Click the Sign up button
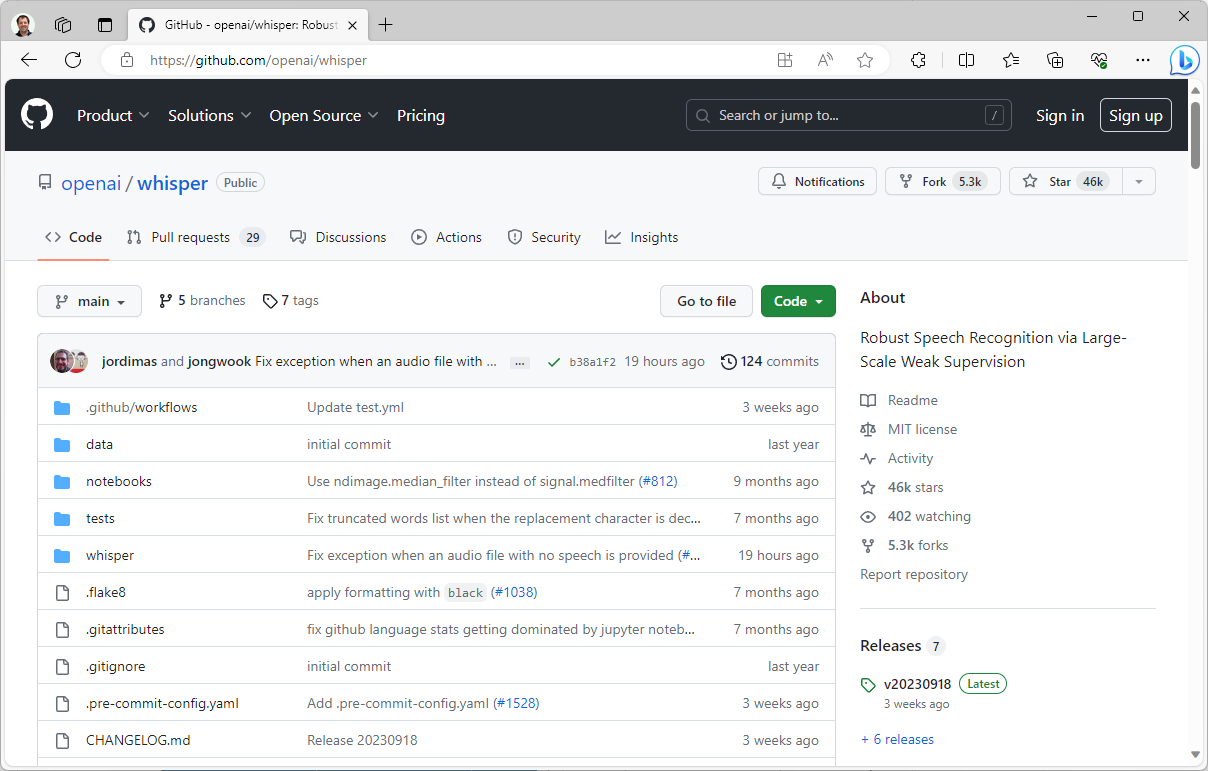The width and height of the screenshot is (1208, 771). pos(1135,115)
